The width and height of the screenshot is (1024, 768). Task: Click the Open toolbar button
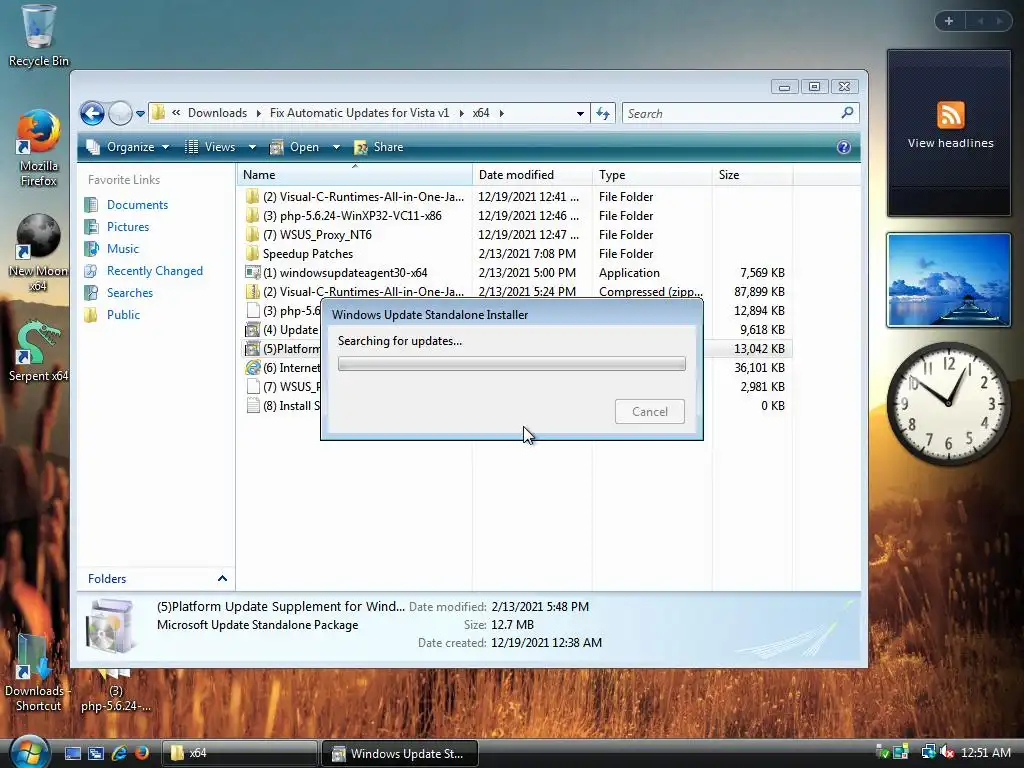[296, 147]
